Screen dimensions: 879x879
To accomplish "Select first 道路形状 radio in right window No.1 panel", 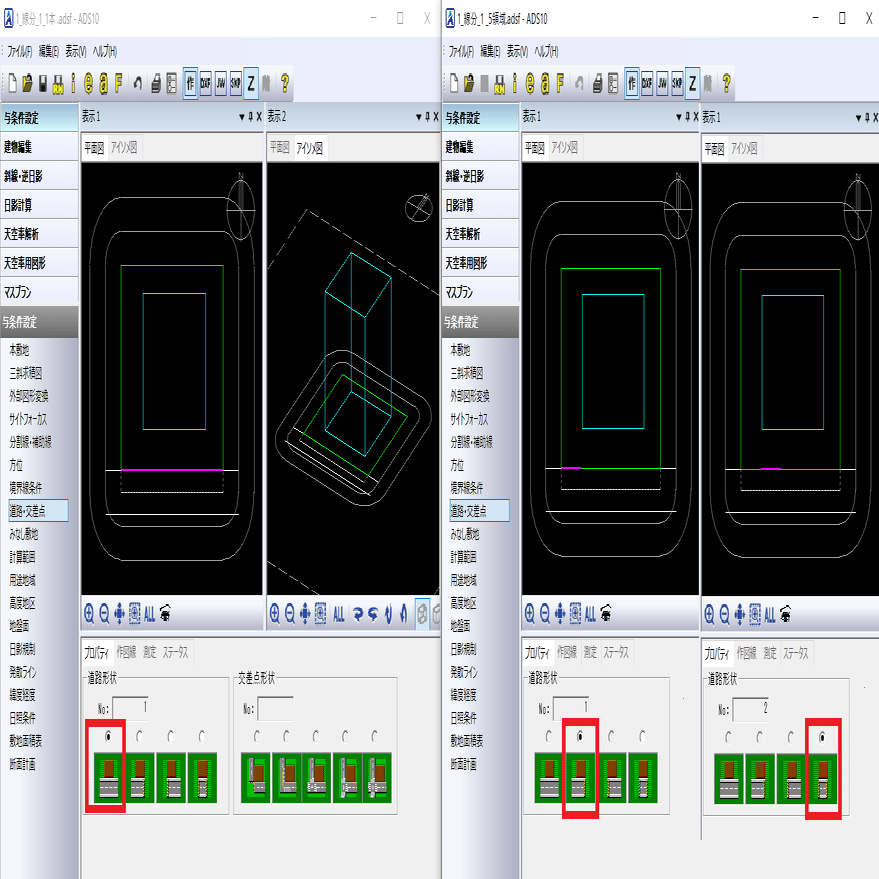I will tap(548, 736).
